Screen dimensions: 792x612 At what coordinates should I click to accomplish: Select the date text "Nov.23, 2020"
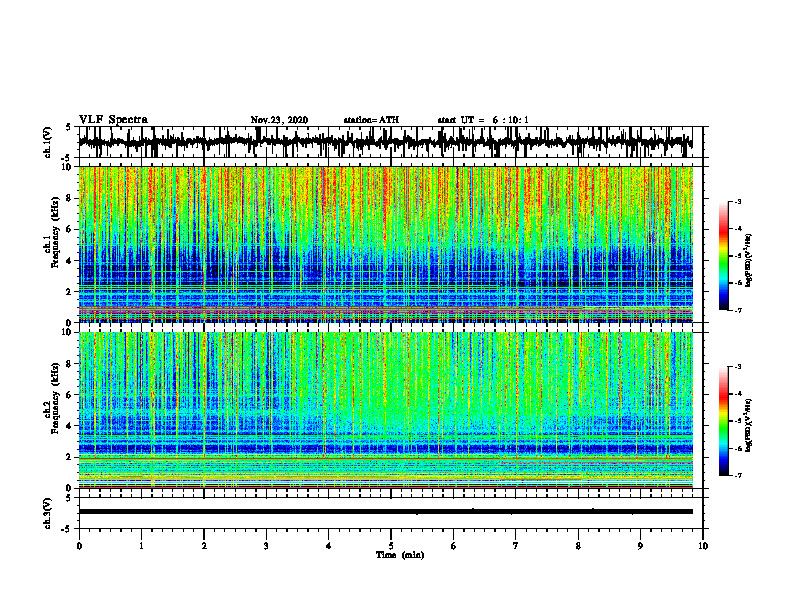[x=279, y=120]
